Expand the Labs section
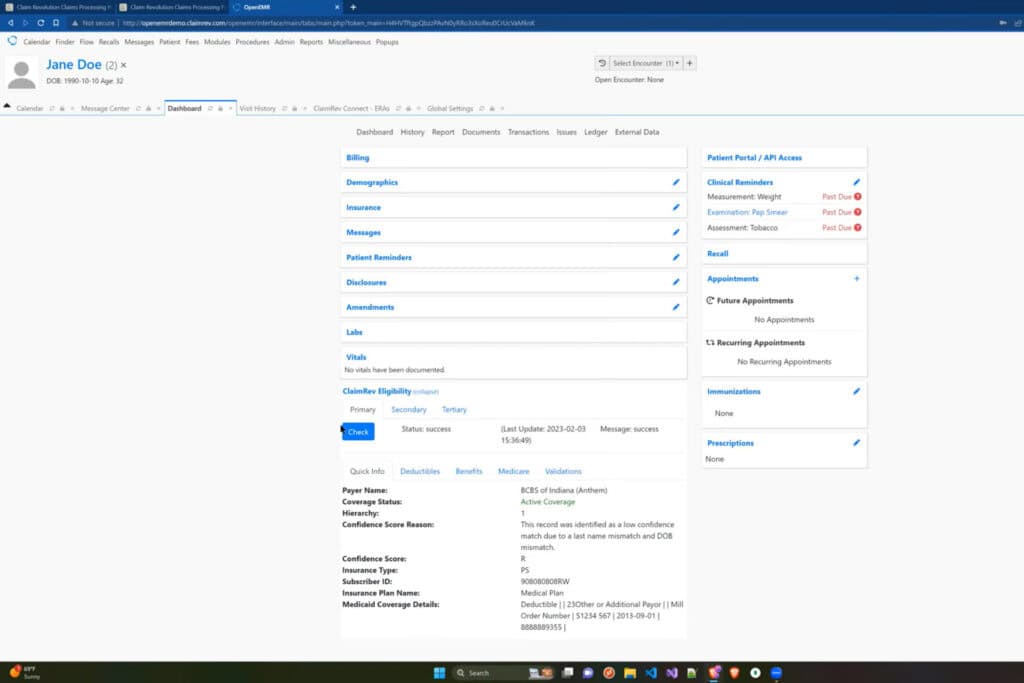The image size is (1024, 683). [354, 332]
